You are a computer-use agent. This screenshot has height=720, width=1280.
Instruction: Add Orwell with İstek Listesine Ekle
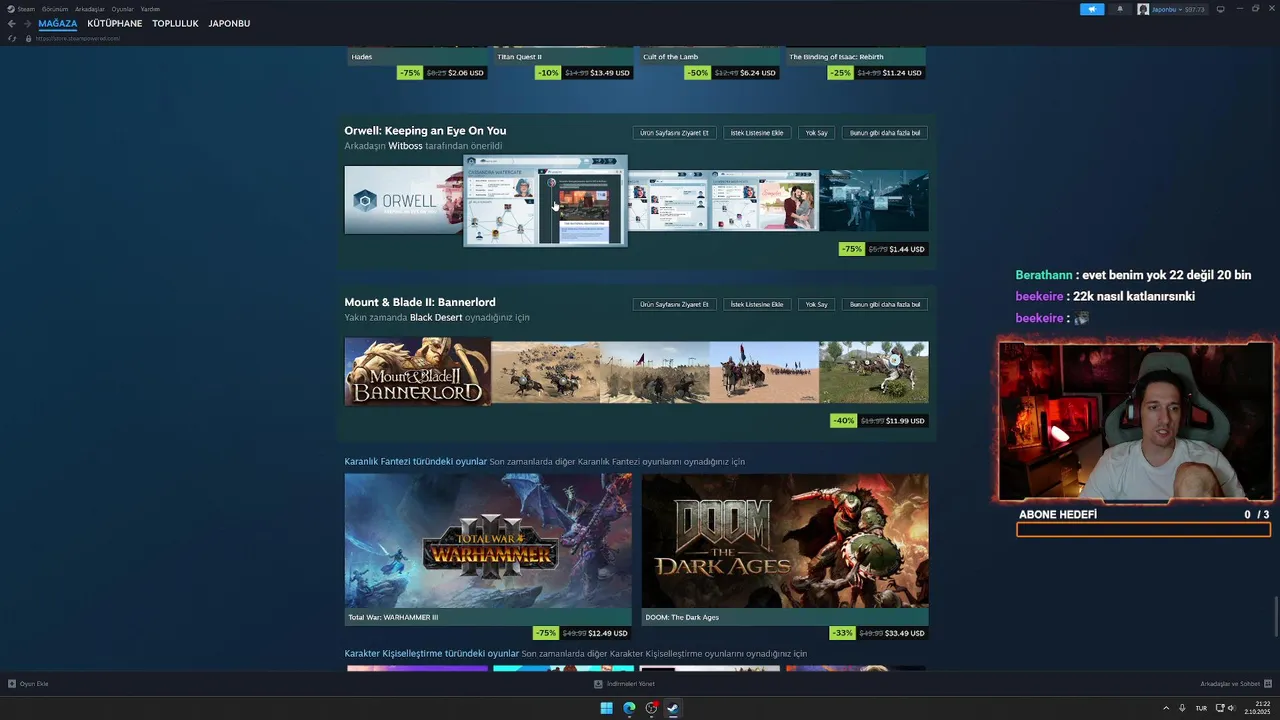757,133
